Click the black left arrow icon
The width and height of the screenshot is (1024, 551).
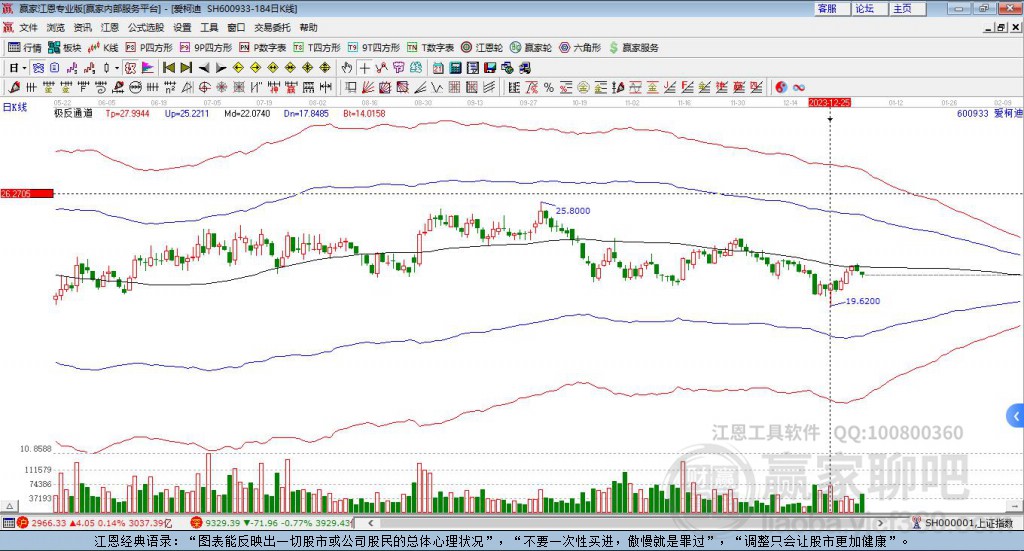pos(204,68)
